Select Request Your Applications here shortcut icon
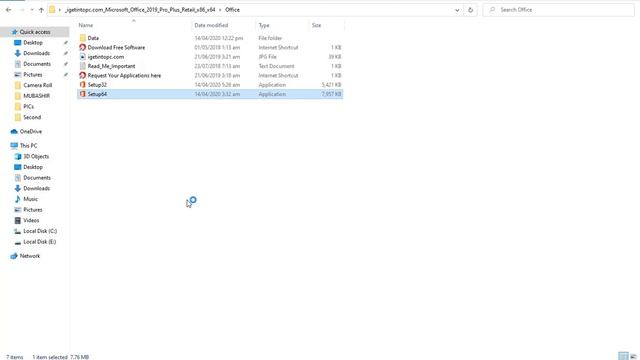This screenshot has width=640, height=360. click(82, 76)
